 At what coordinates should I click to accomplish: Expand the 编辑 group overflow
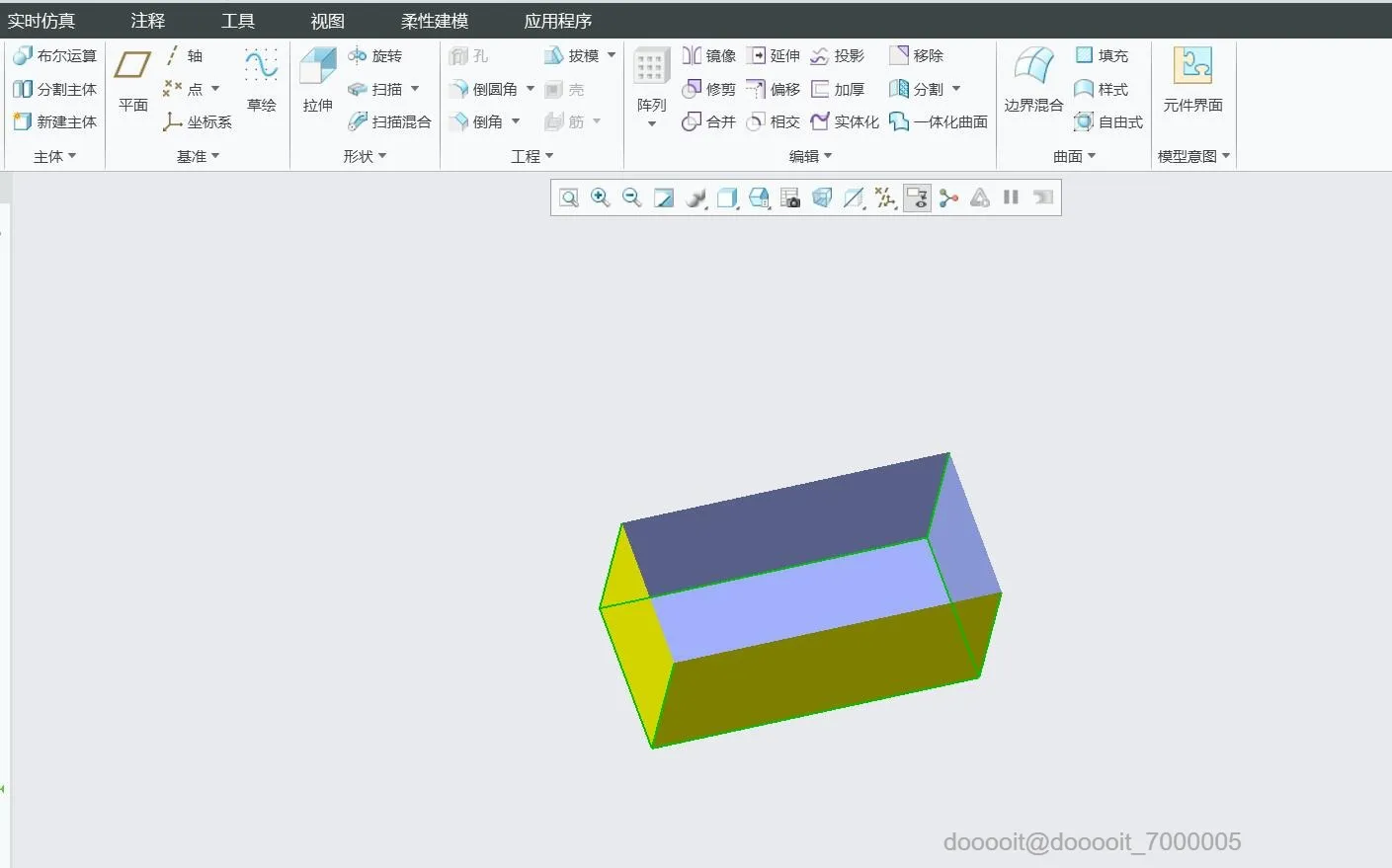pyautogui.click(x=811, y=156)
